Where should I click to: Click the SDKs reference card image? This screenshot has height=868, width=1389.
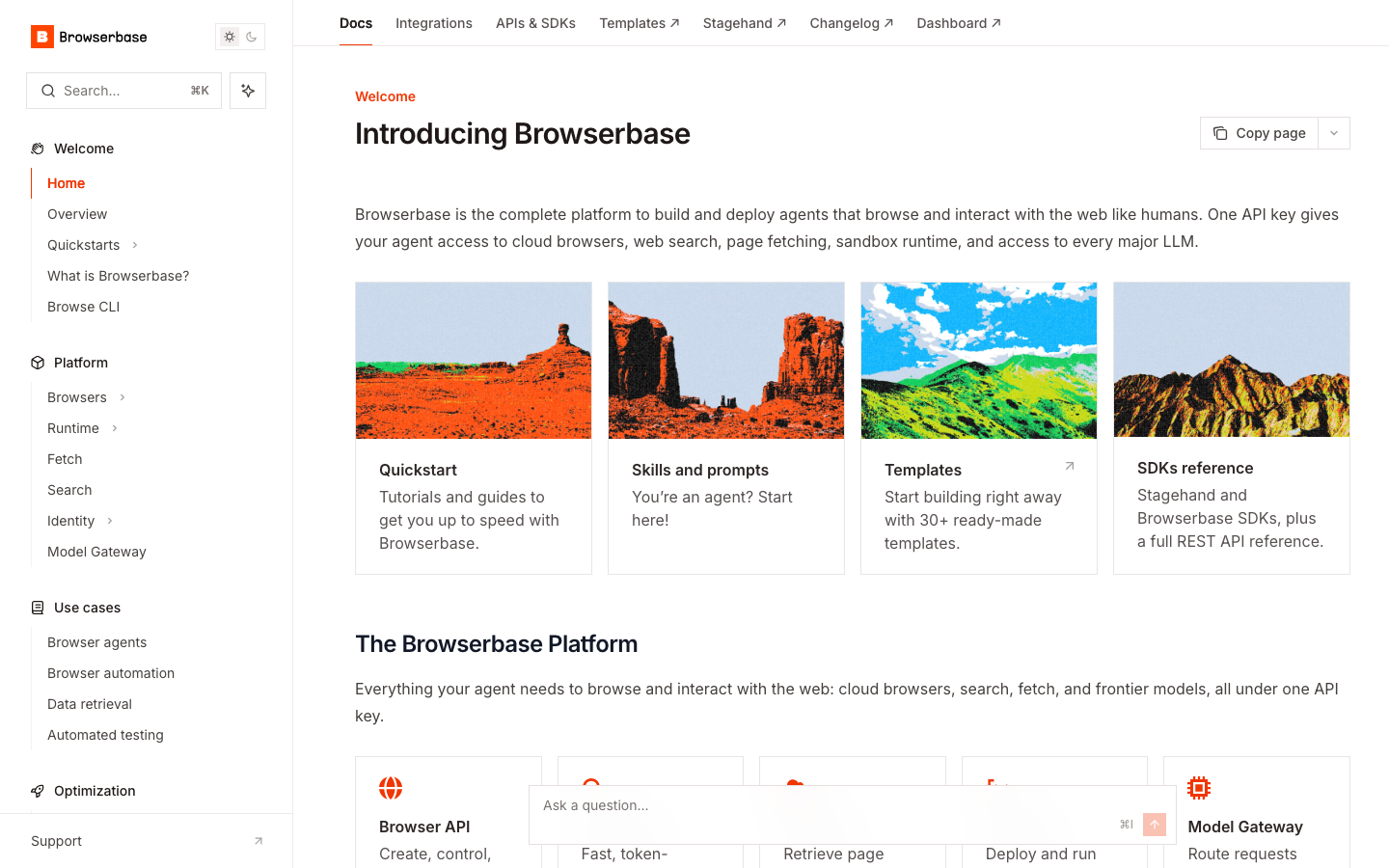(x=1232, y=360)
